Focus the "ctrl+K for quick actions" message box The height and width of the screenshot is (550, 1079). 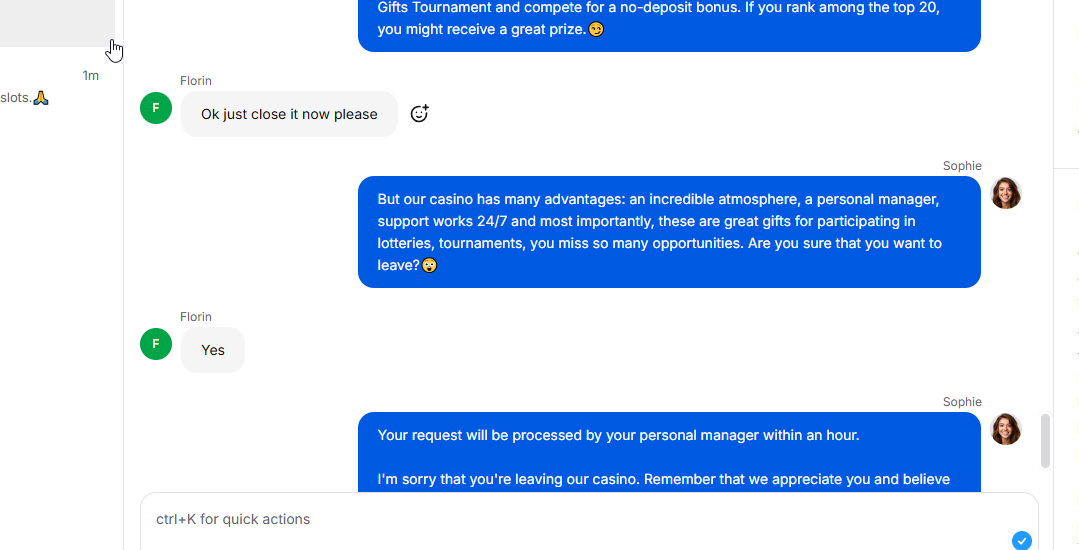tap(589, 521)
